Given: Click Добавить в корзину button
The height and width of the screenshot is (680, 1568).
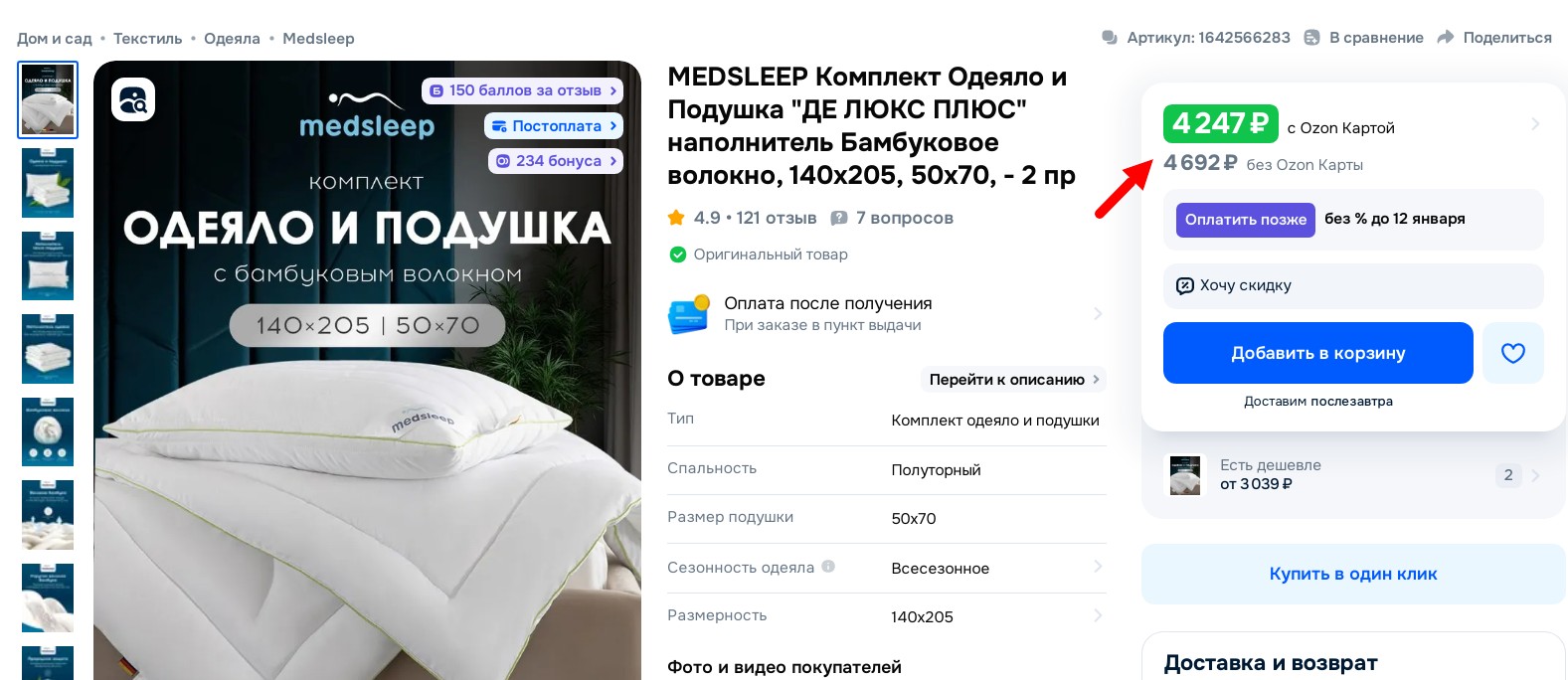Looking at the screenshot, I should click(x=1317, y=353).
